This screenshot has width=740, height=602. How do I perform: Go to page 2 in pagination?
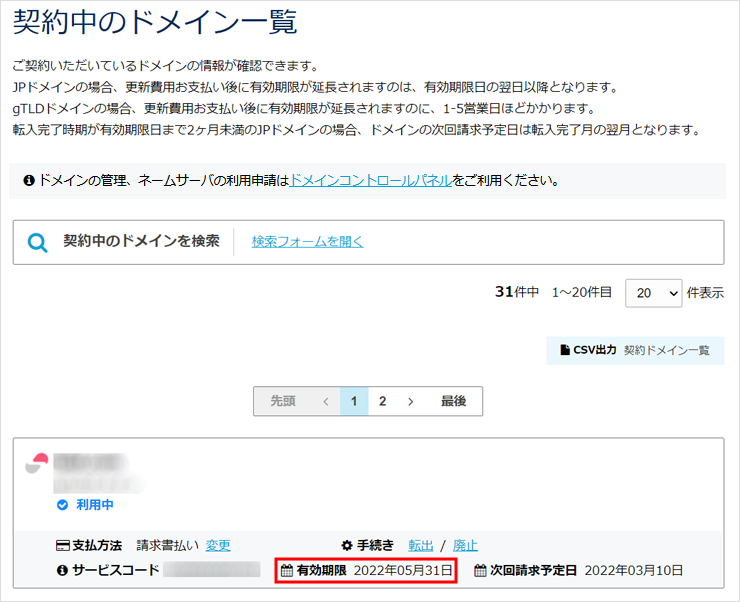tap(382, 401)
